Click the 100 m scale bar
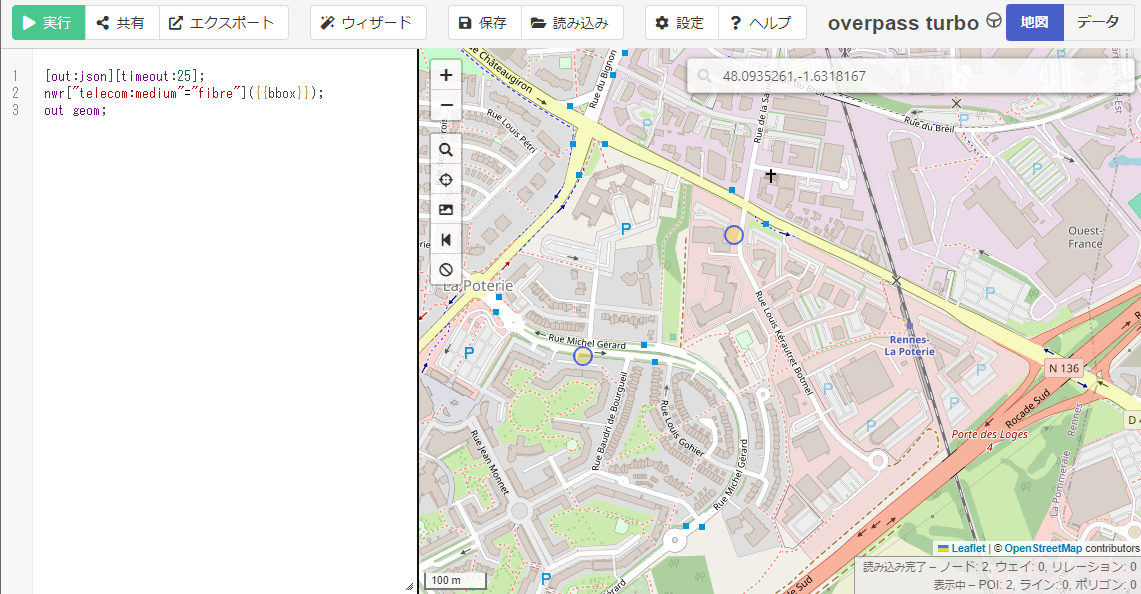The image size is (1141, 594). [457, 580]
